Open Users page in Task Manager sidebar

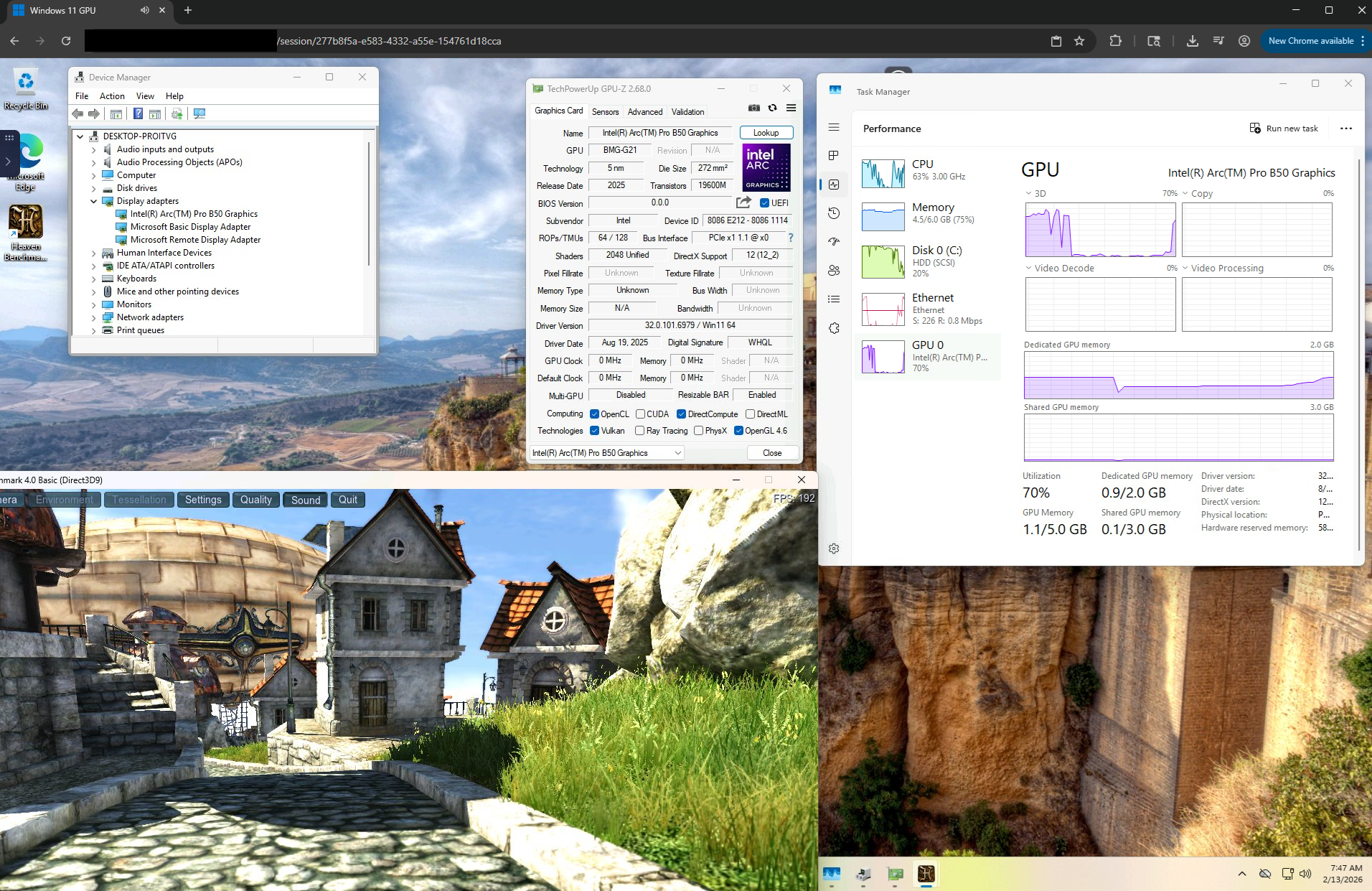coord(834,271)
